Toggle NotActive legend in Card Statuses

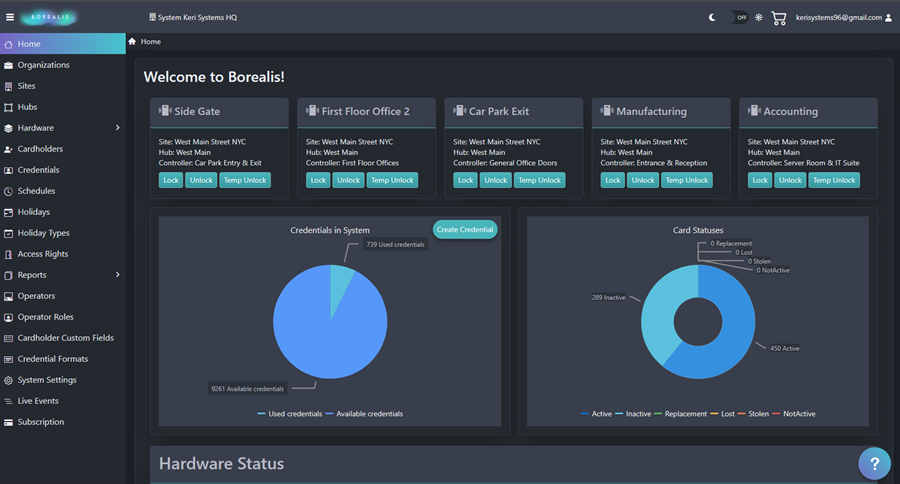(x=794, y=414)
